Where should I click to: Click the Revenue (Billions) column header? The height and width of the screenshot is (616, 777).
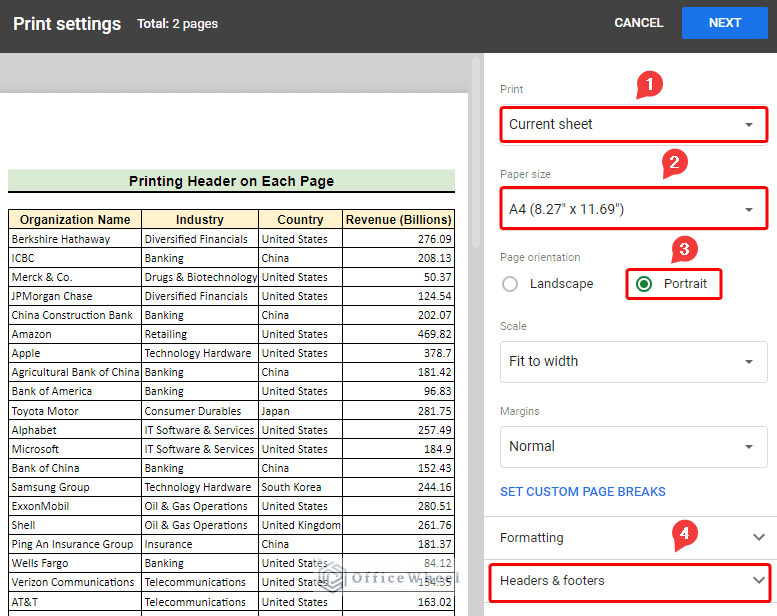pos(398,220)
